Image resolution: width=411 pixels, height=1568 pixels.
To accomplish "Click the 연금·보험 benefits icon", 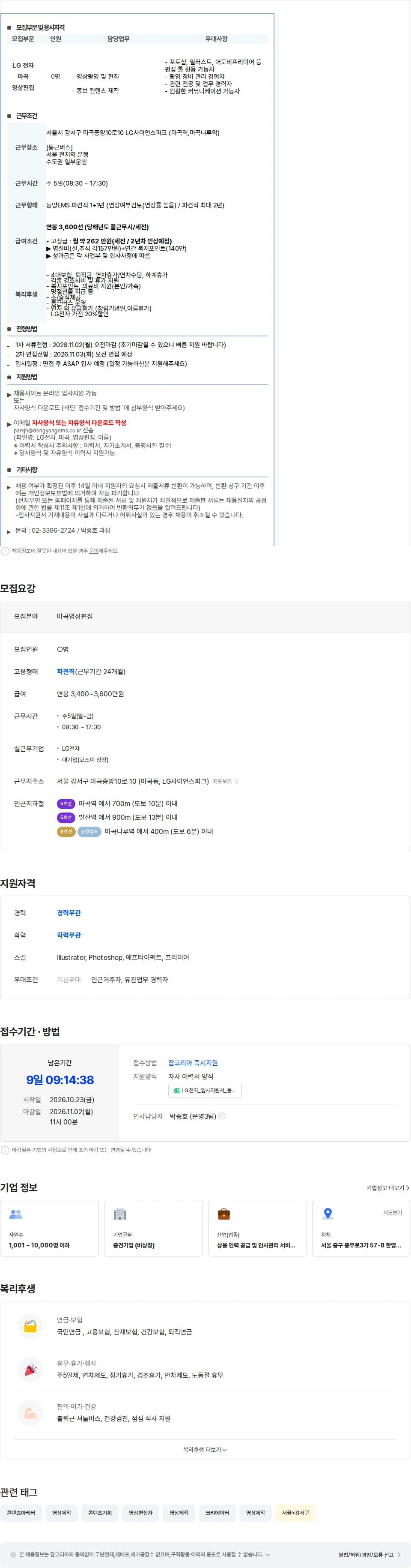I will pos(30,1326).
